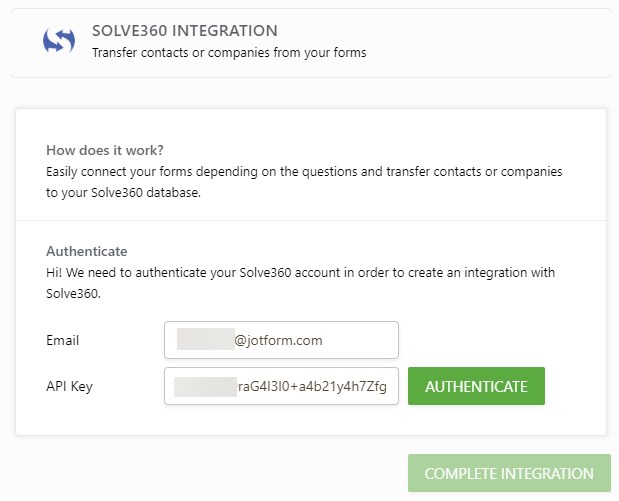This screenshot has width=619, height=501.
Task: Click the '@jotform.com' text in the Email field
Action: pyautogui.click(x=278, y=340)
